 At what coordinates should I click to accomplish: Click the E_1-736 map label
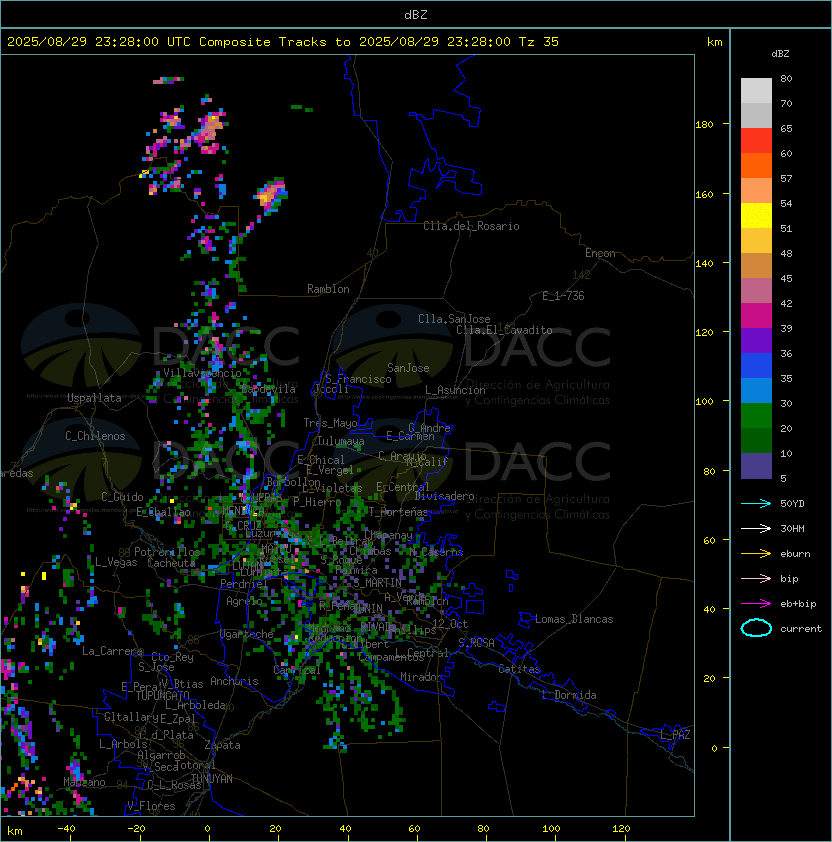[563, 296]
